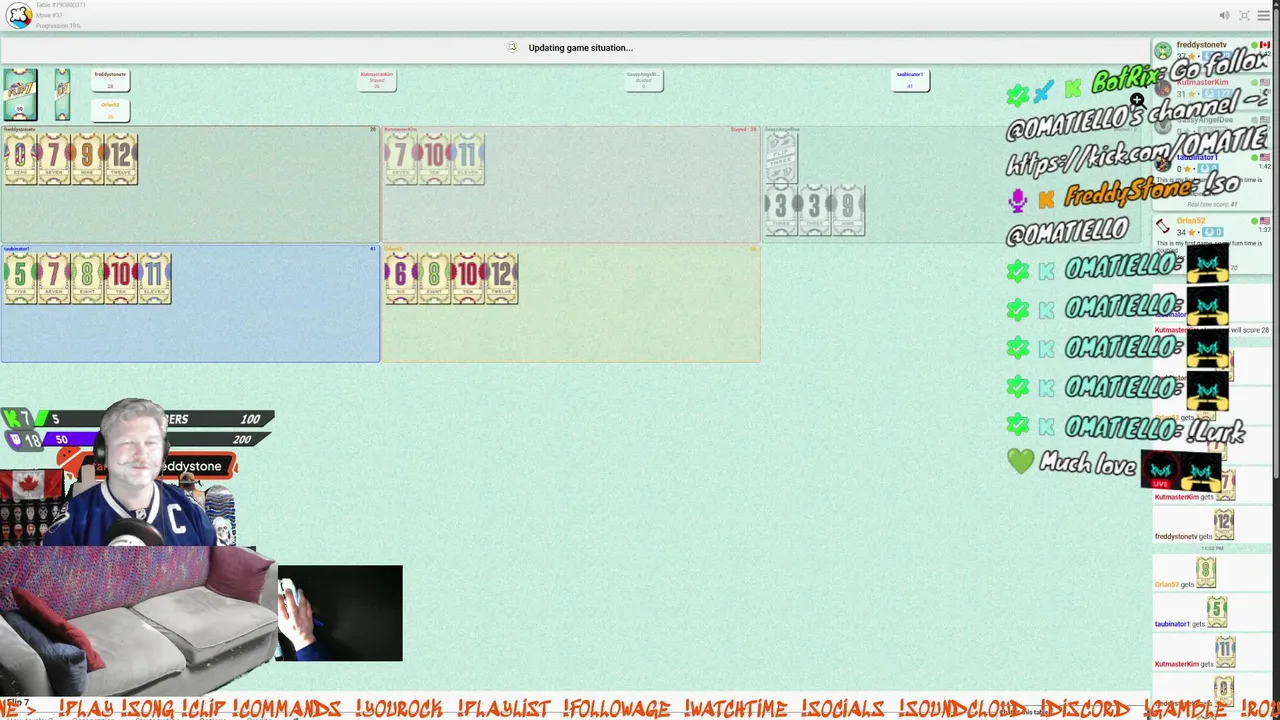Viewport: 1280px width, 720px height.
Task: Click the narrow discard pile card
Action: [62, 95]
